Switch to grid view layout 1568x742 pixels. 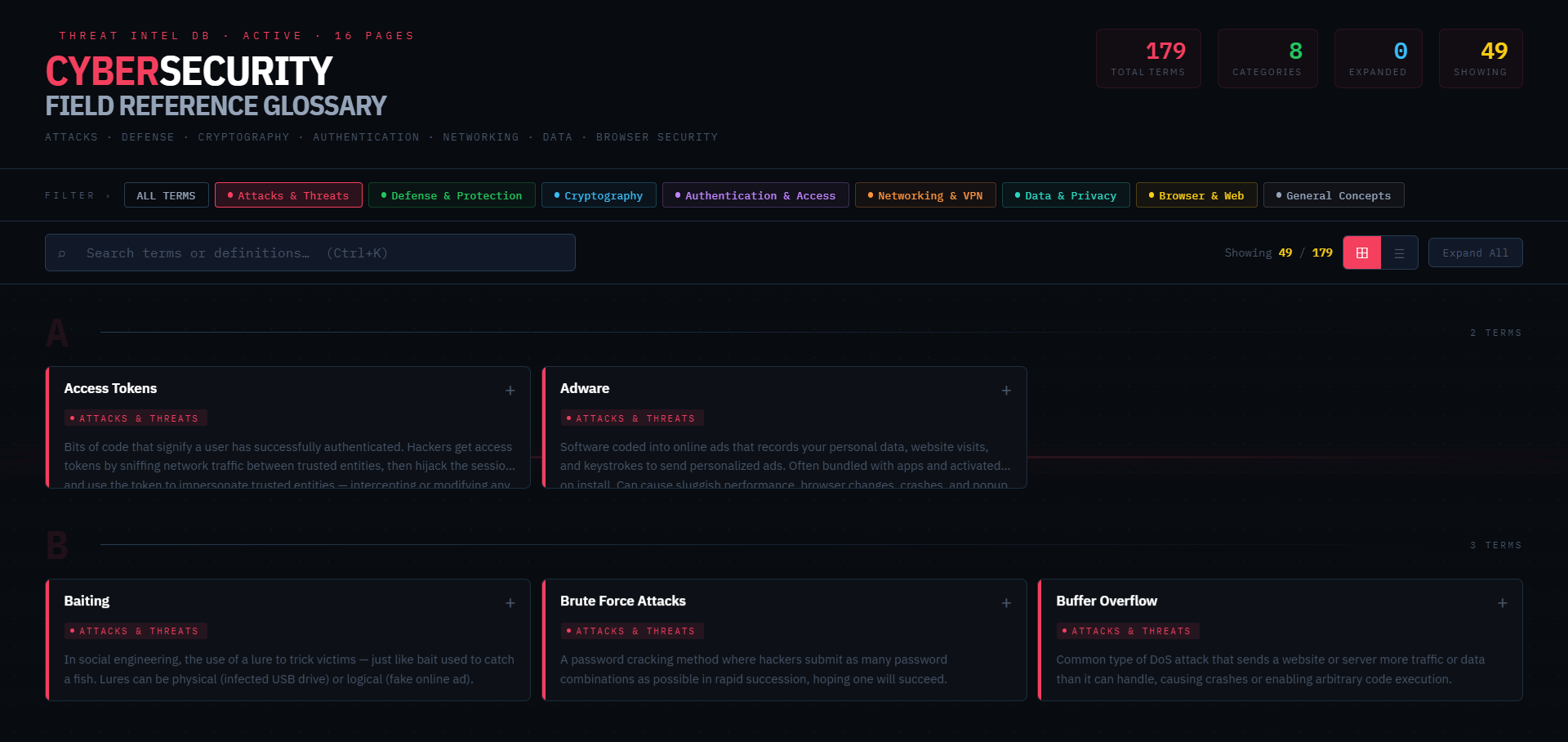click(1361, 253)
